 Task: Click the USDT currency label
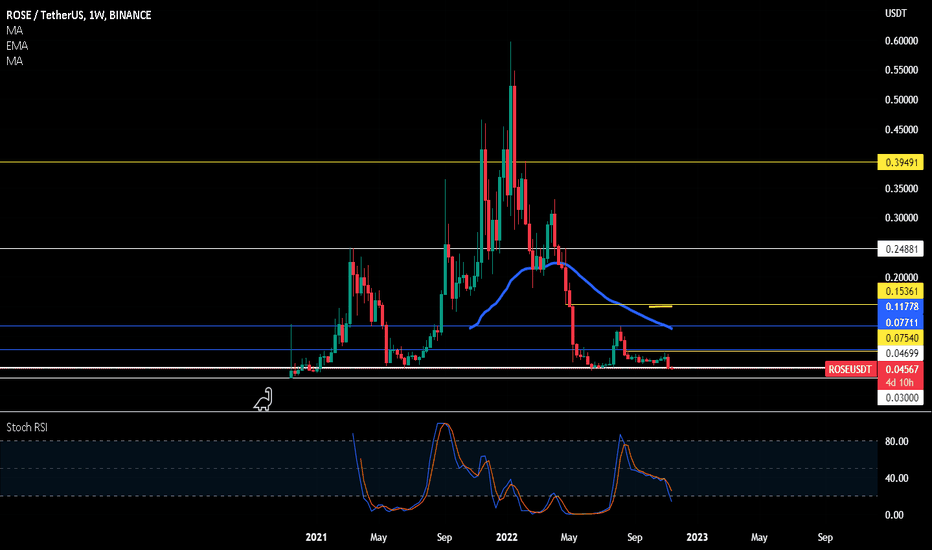(895, 13)
